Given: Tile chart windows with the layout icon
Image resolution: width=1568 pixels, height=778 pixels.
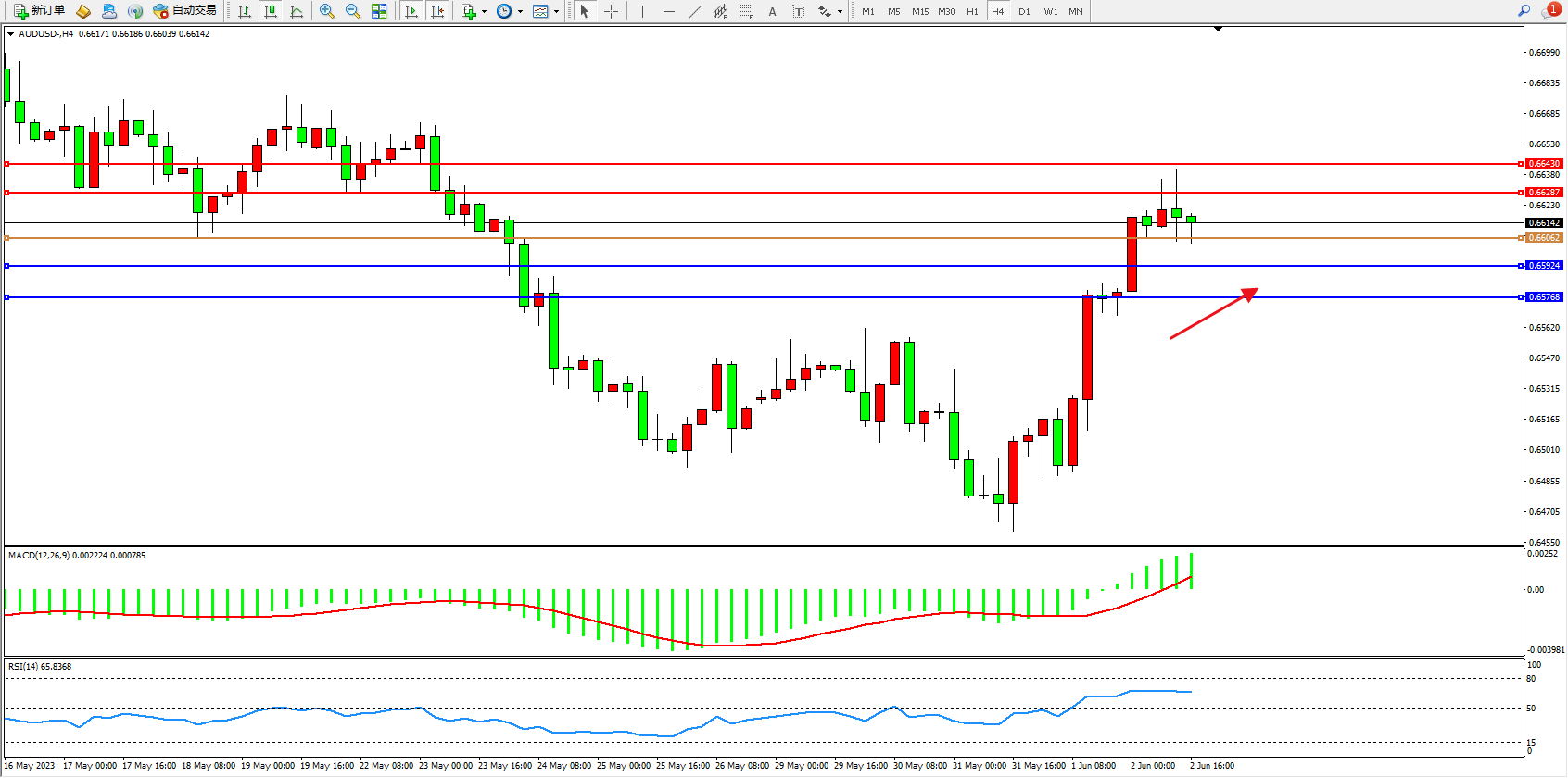Looking at the screenshot, I should (x=379, y=11).
